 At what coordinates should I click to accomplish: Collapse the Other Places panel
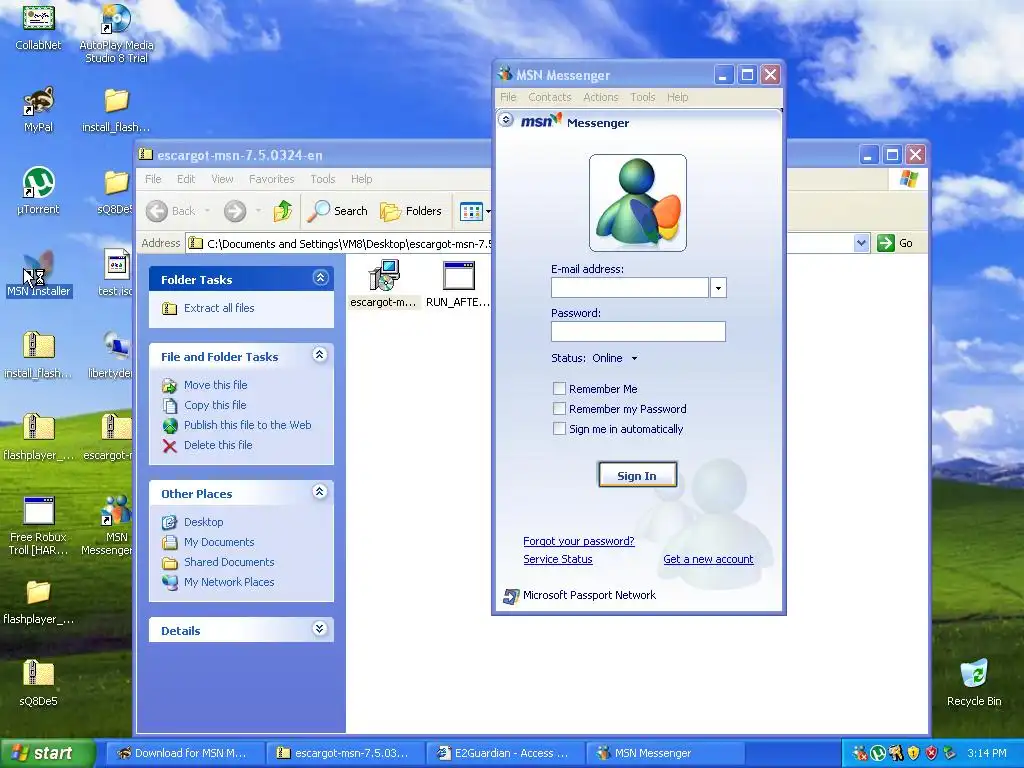point(320,492)
